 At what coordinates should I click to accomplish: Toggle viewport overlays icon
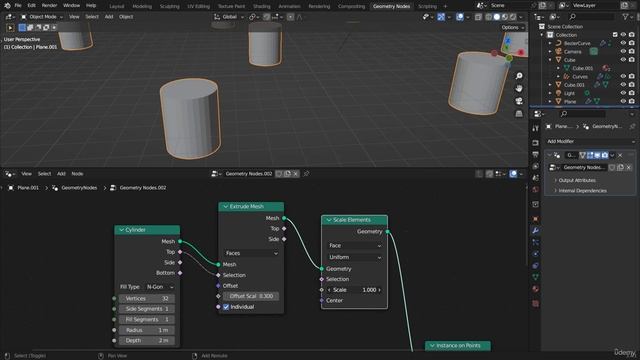point(460,17)
